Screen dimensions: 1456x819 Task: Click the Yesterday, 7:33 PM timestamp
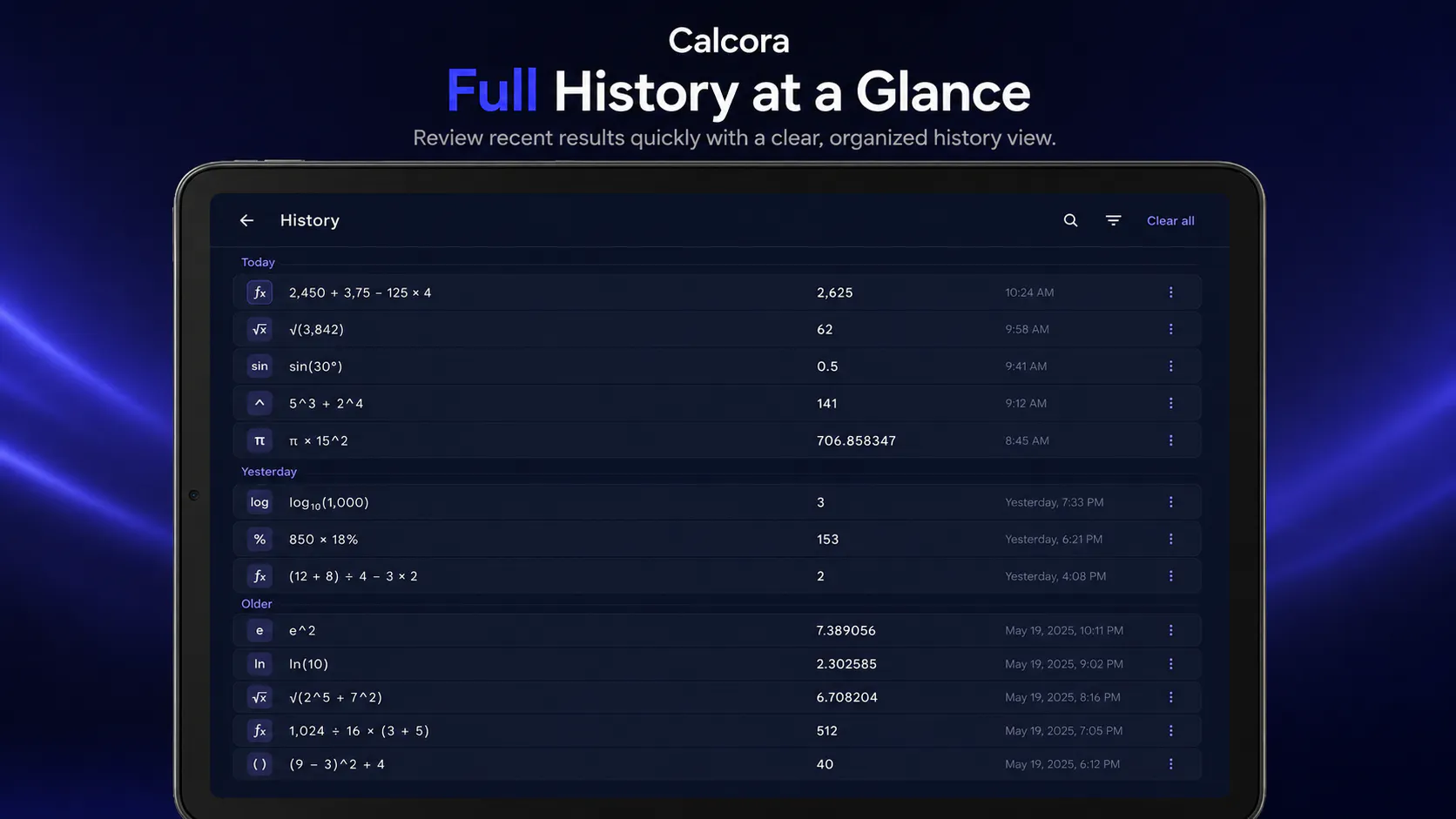(1055, 502)
